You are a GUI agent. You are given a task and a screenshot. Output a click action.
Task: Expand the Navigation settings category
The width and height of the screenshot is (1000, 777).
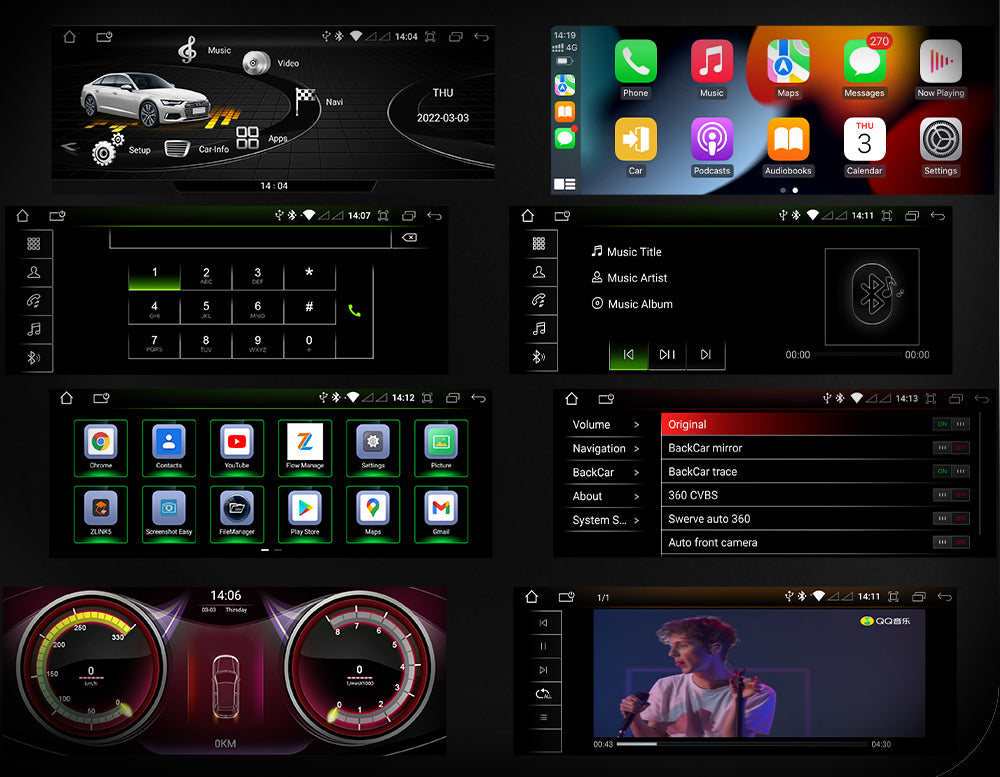click(x=605, y=449)
